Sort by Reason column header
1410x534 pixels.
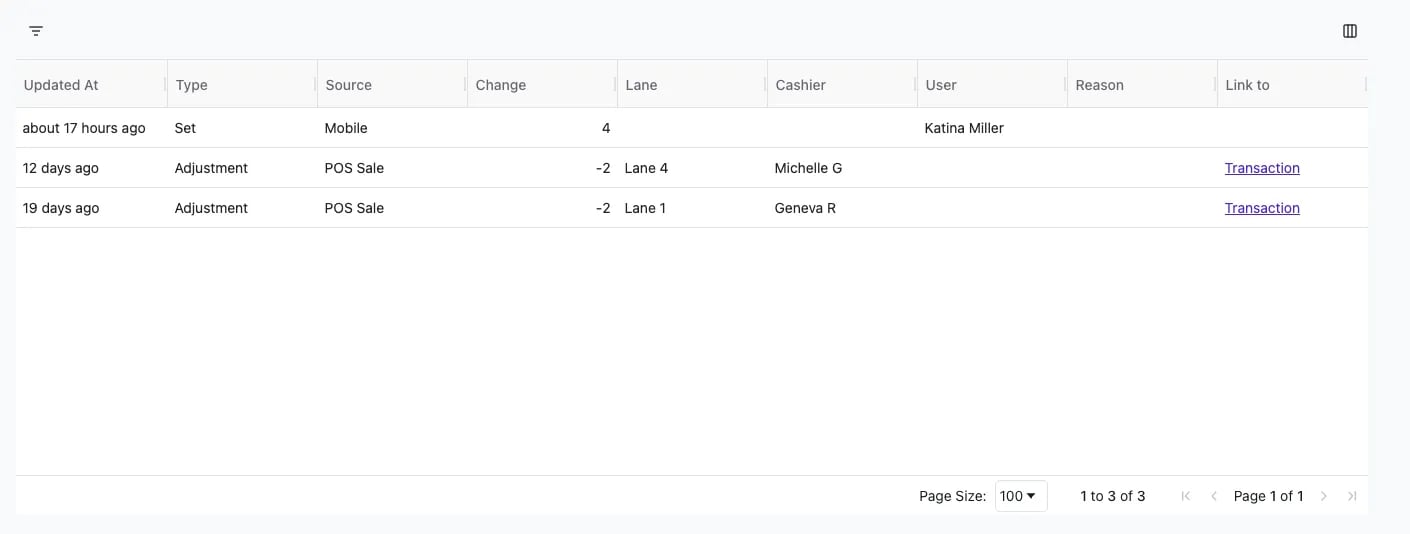[x=1099, y=85]
